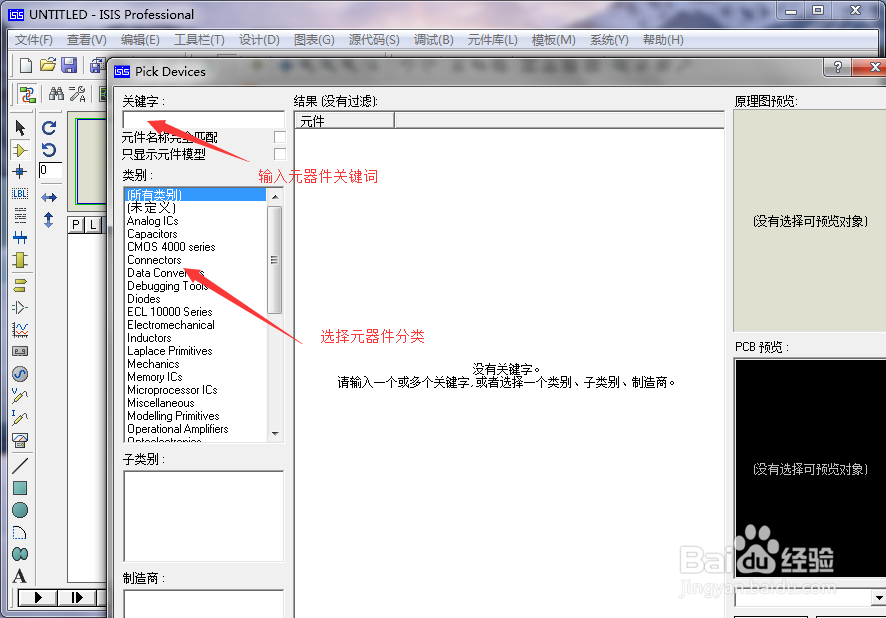Select the Component mode tool

pyautogui.click(x=20, y=150)
